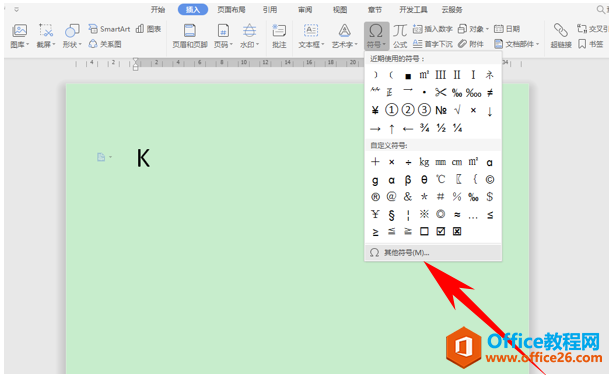Insert the ¾ fraction symbol
Viewport: 609px width, 375px height.
click(x=424, y=128)
